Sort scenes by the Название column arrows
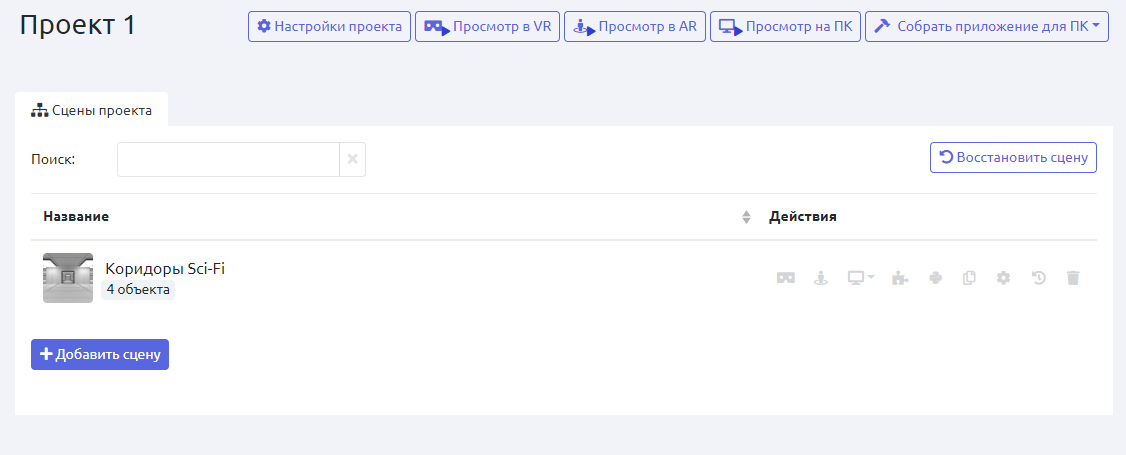Screen dimensions: 1126x455 coord(745,217)
